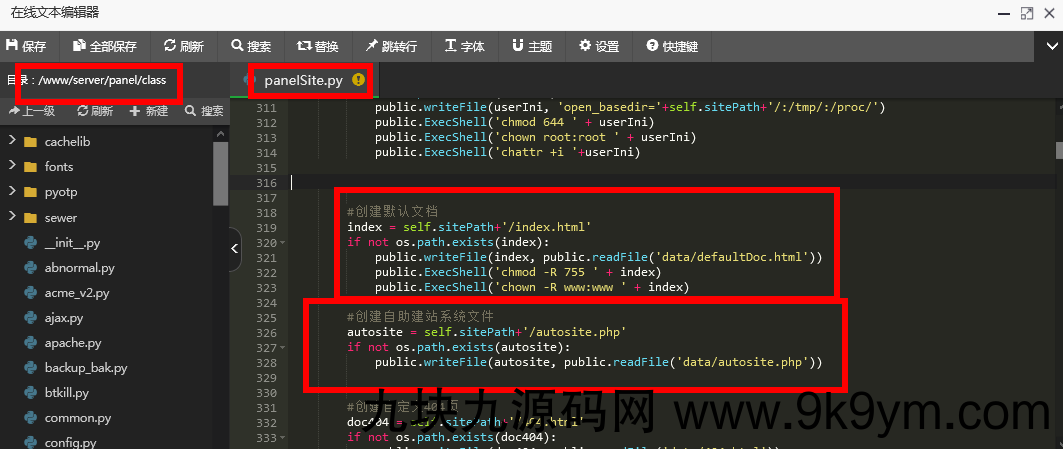This screenshot has width=1063, height=449.
Task: Expand the cachelib folder
Action: click(12, 141)
